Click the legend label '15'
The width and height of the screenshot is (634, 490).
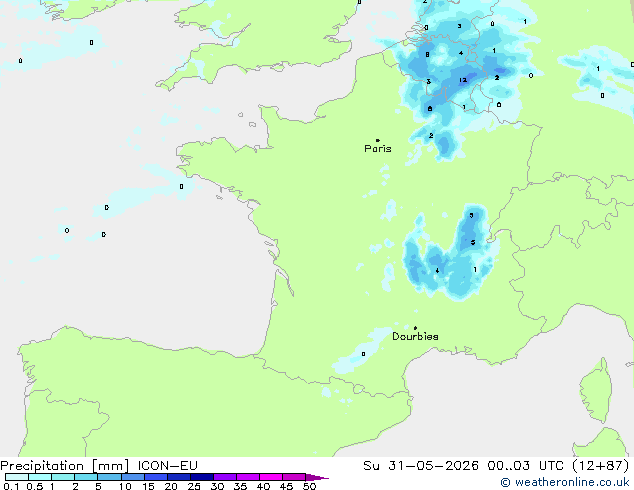[x=148, y=486]
